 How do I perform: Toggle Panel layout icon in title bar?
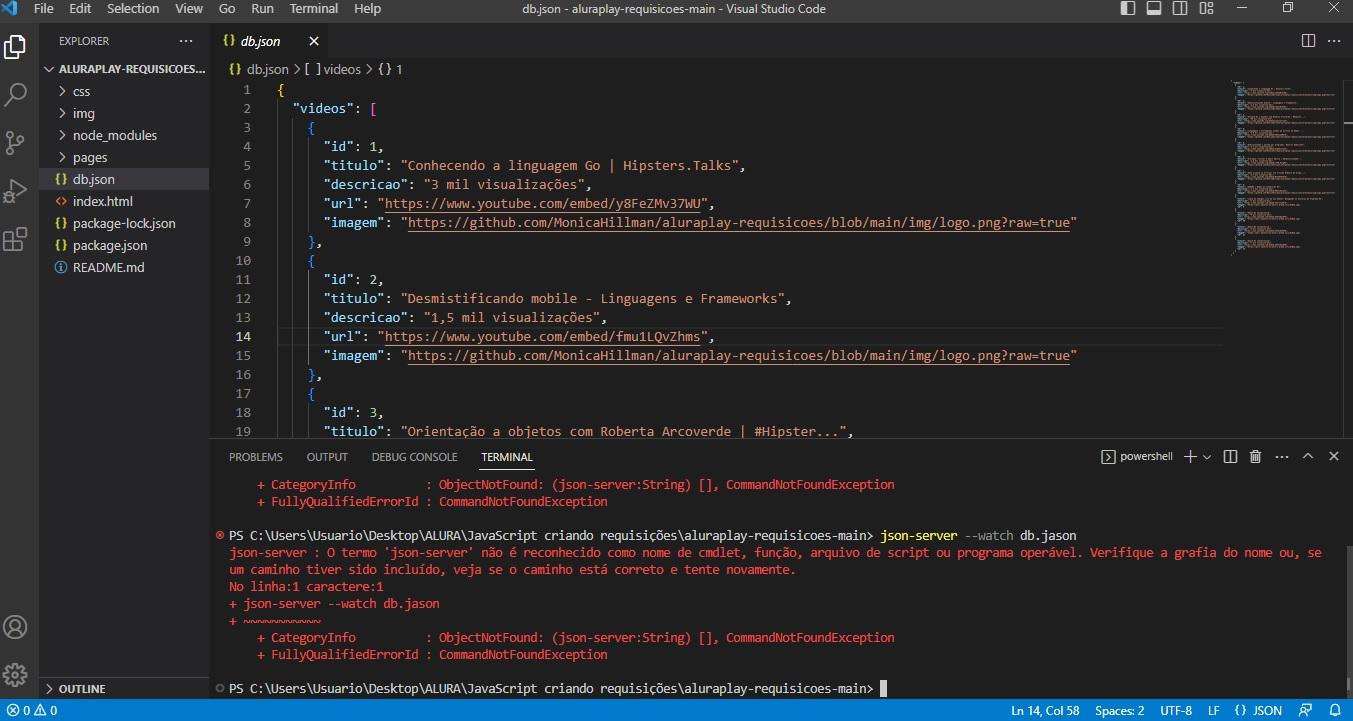1154,8
